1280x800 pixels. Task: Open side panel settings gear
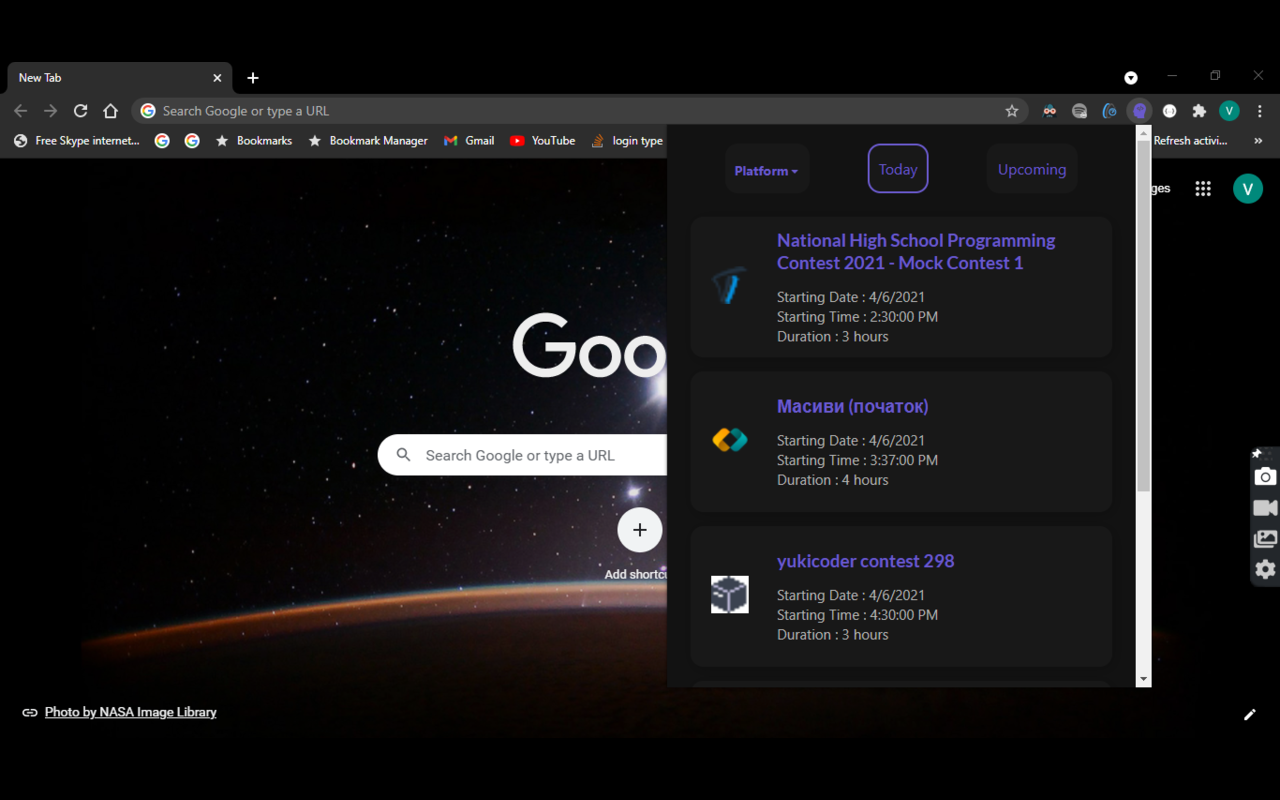[x=1265, y=569]
